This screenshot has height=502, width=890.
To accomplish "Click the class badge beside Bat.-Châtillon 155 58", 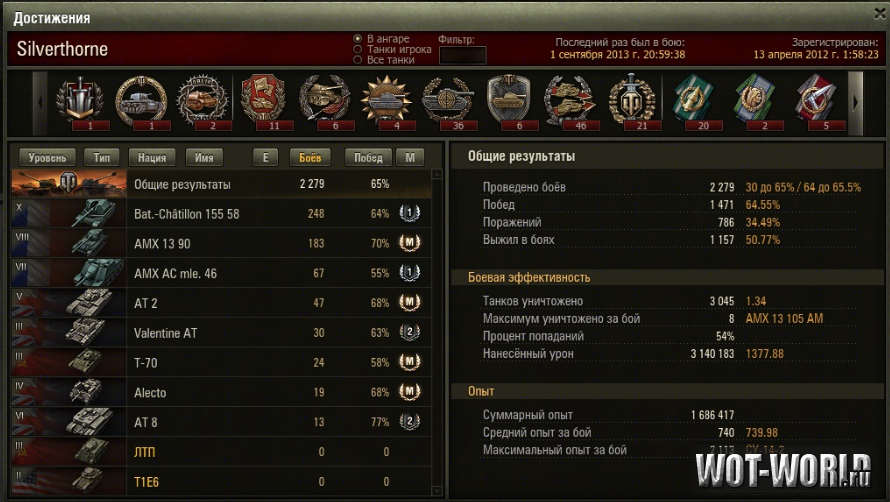I will (x=409, y=214).
